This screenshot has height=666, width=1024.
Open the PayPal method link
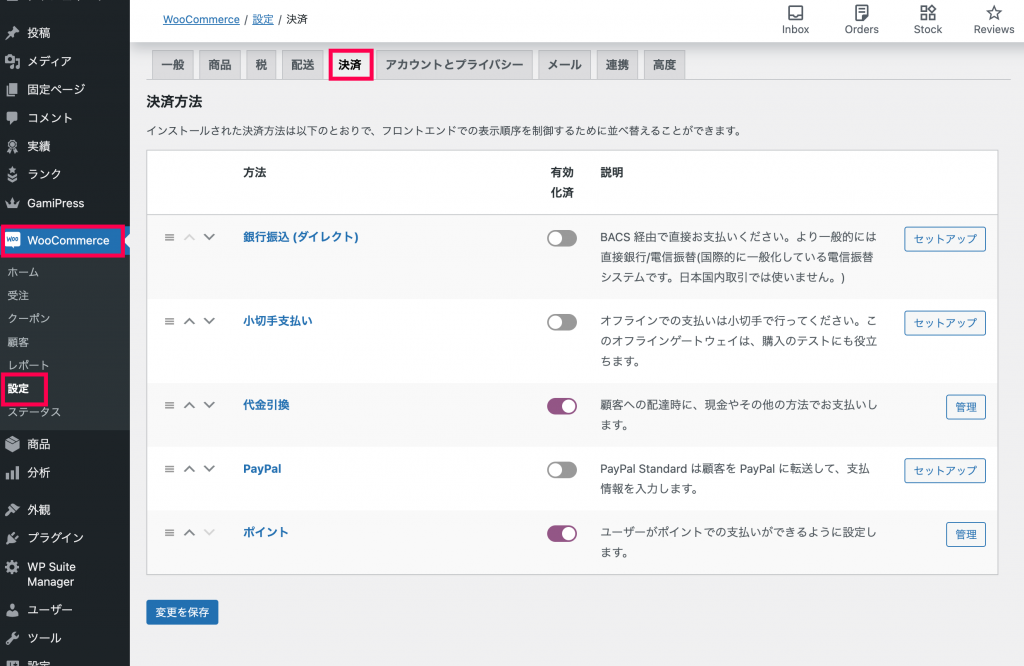tap(262, 469)
